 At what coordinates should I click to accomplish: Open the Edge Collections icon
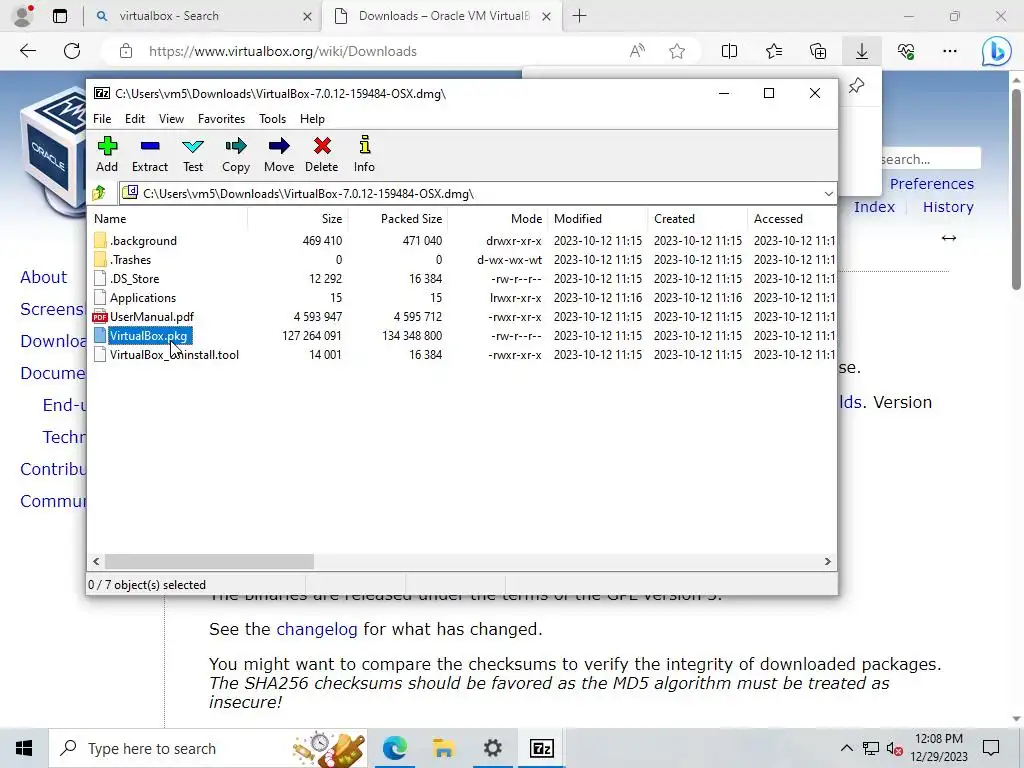point(818,51)
